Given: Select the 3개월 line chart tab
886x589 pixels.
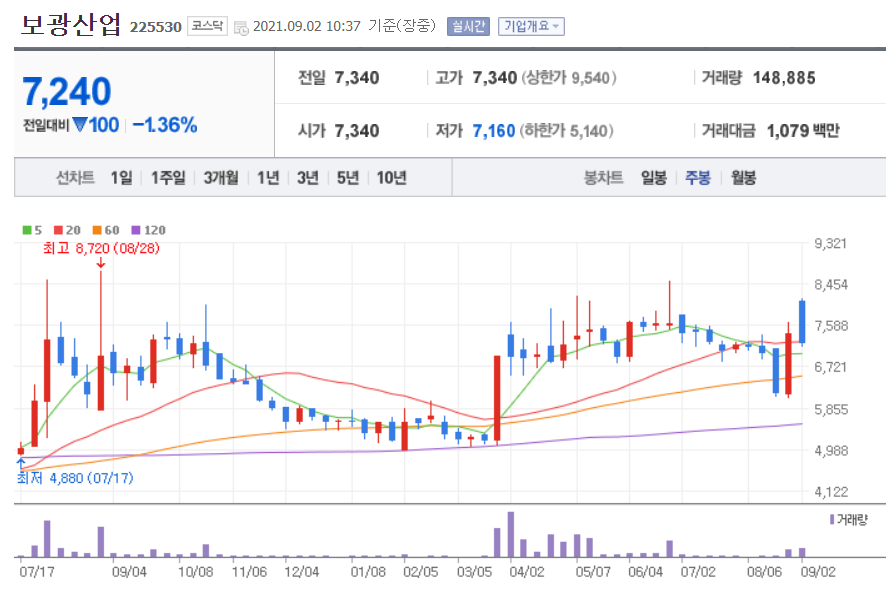Looking at the screenshot, I should 221,178.
